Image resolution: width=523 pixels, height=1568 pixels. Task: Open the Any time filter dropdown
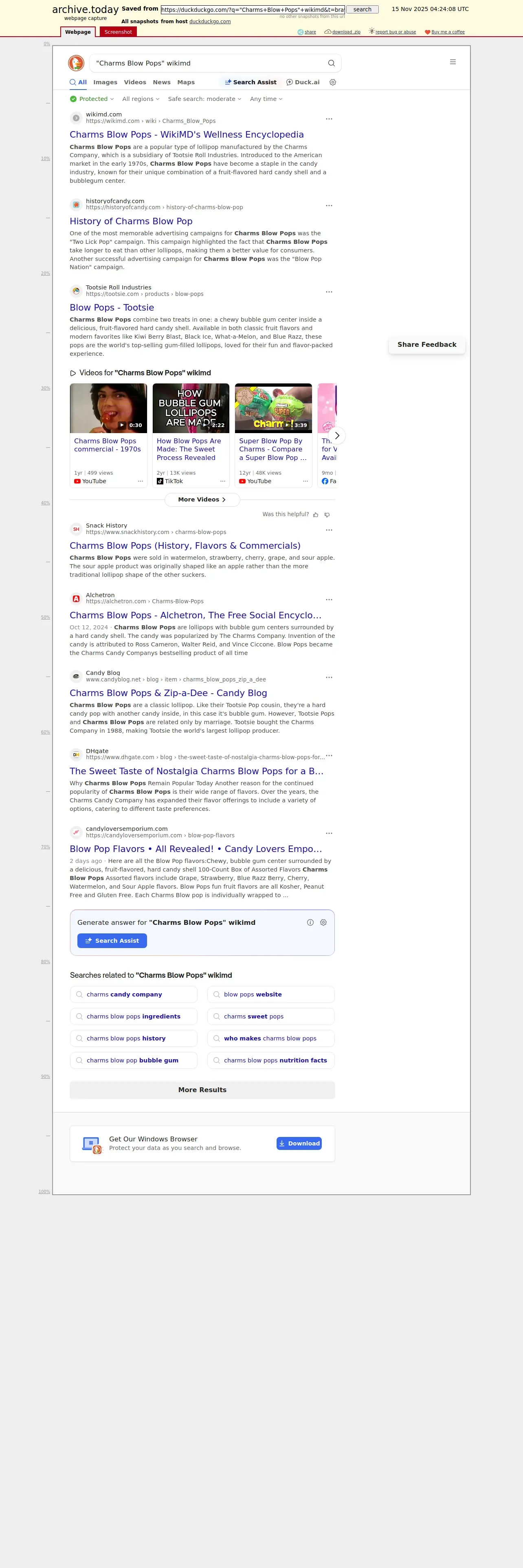[x=266, y=99]
